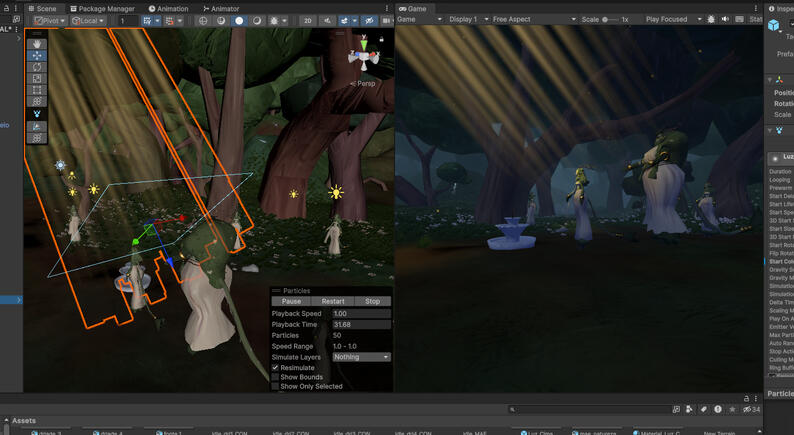
Task: Select the Rect transform tool
Action: pos(37,91)
